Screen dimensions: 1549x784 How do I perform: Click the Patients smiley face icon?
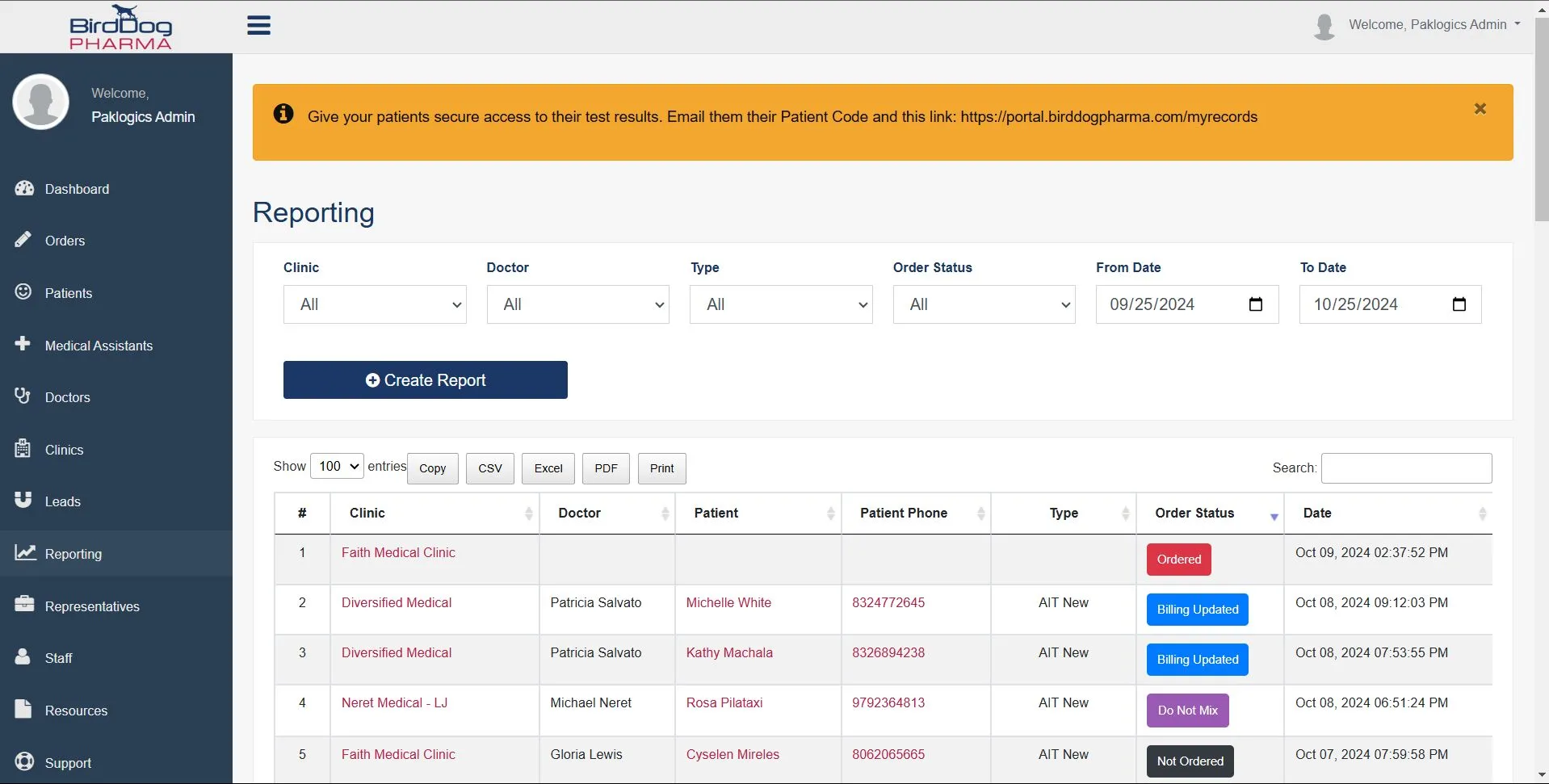pos(23,291)
